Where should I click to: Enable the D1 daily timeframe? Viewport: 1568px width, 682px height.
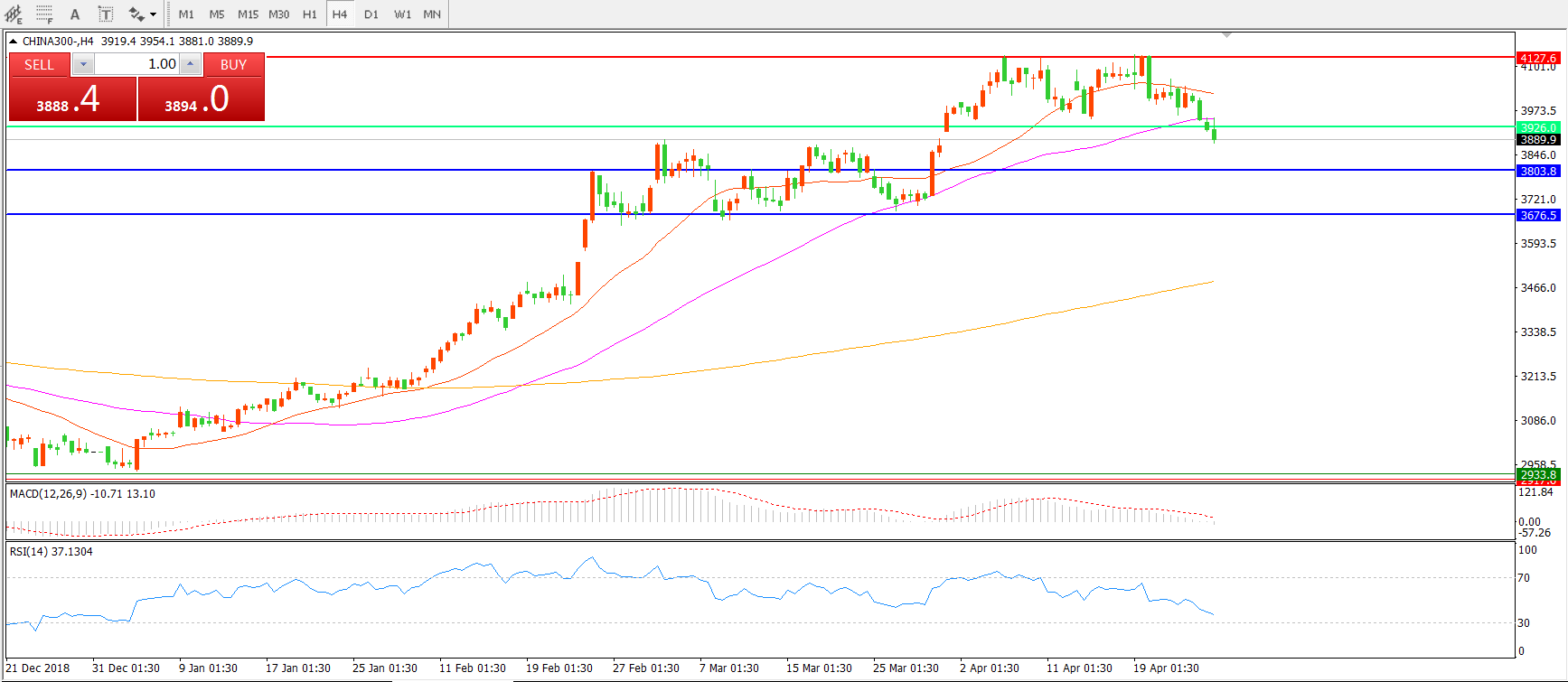coord(371,14)
